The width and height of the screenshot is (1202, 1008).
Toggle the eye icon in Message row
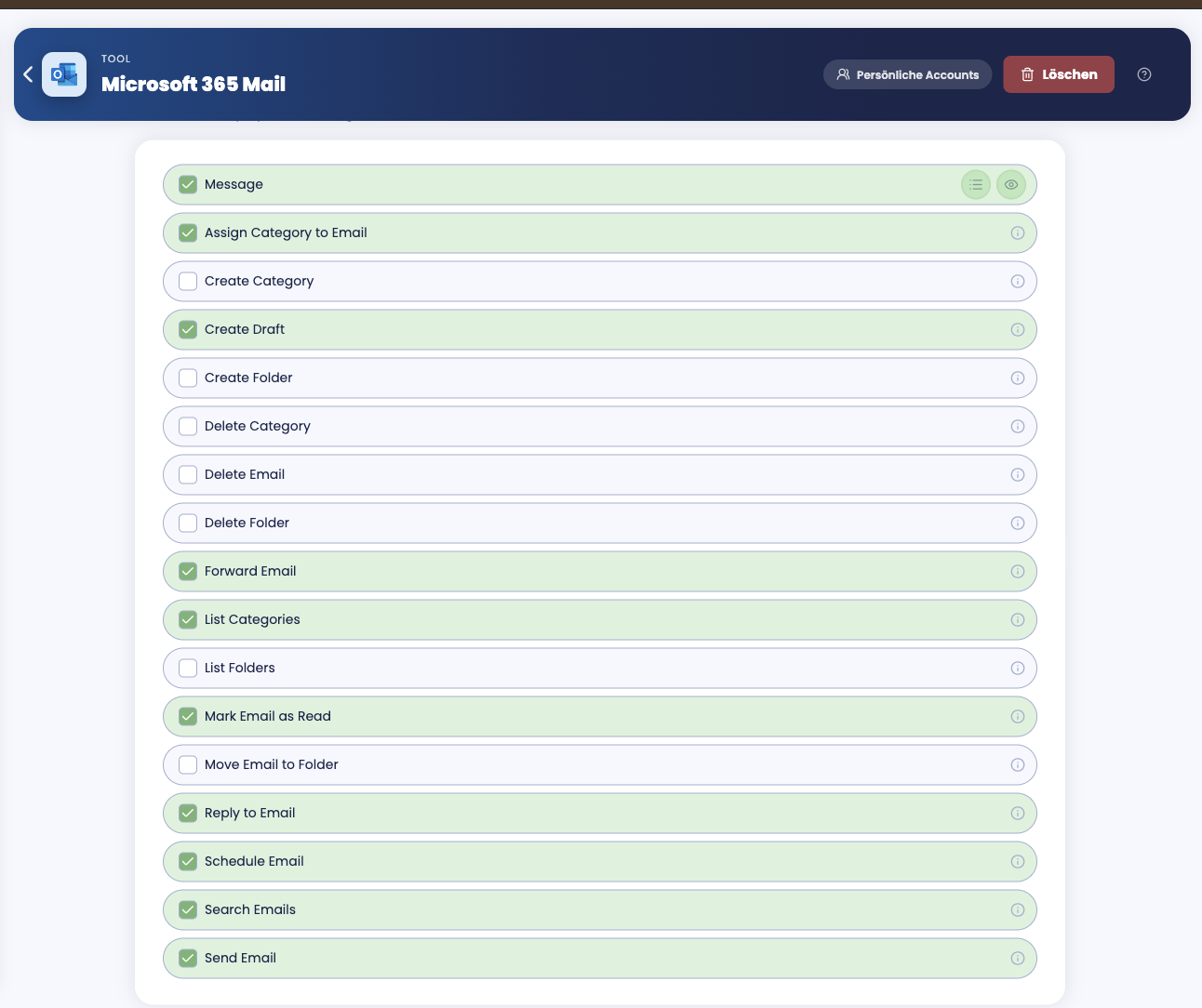(1011, 184)
